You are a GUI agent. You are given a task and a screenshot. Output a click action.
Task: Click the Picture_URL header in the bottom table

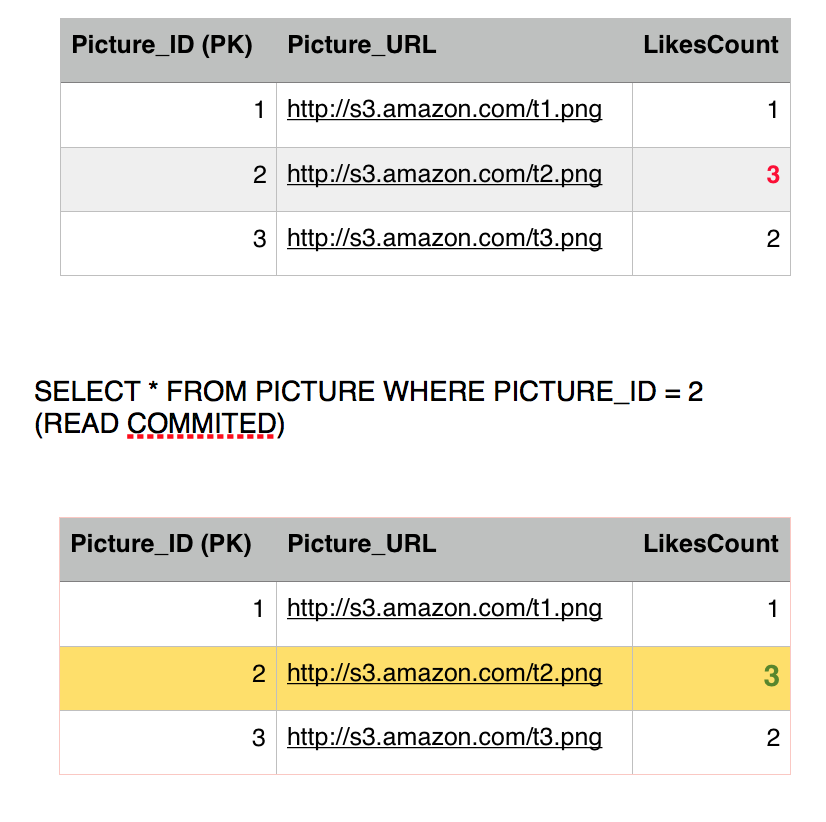point(361,544)
